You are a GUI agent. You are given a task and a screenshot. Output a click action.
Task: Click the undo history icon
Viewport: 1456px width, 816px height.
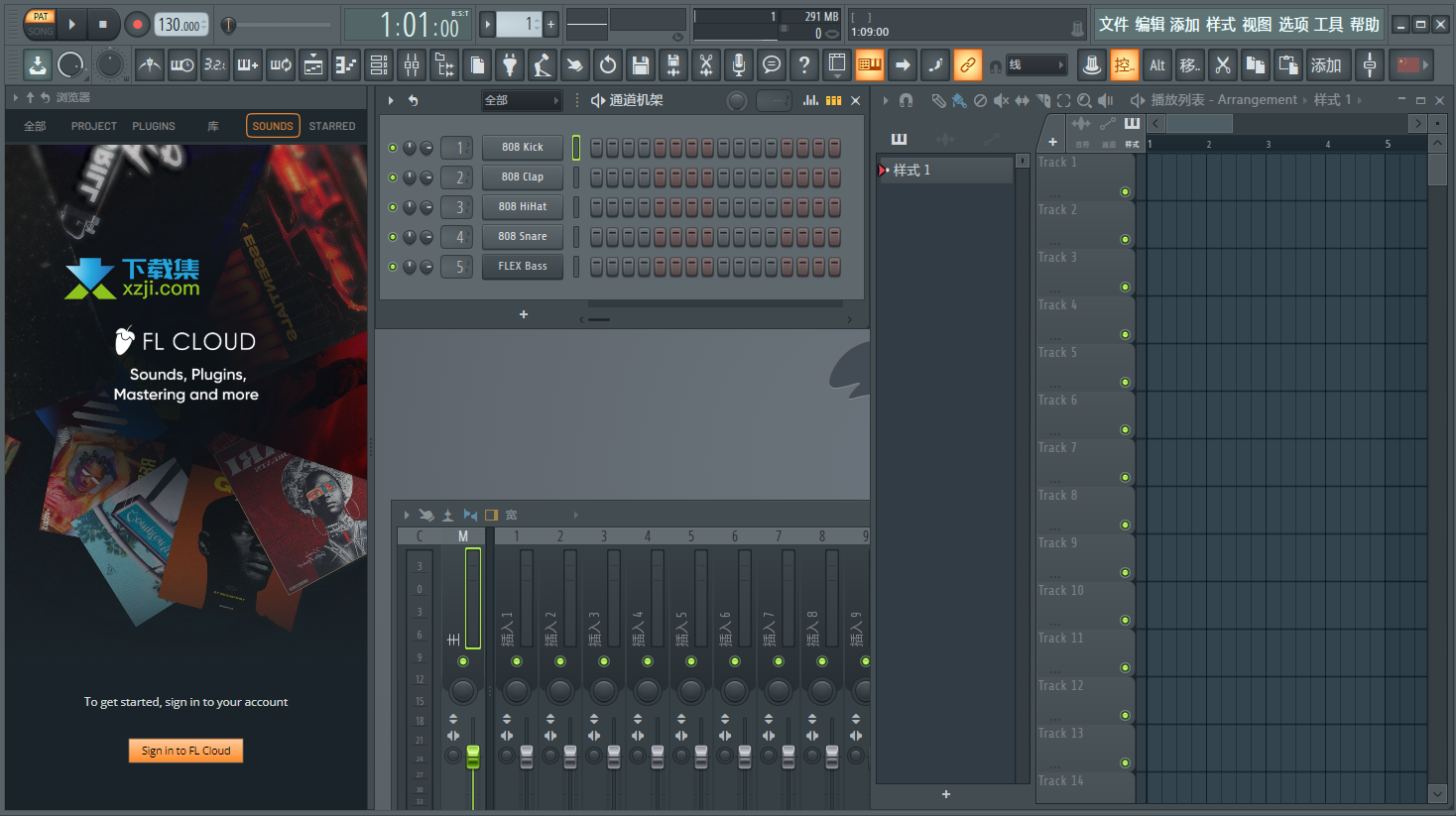608,65
